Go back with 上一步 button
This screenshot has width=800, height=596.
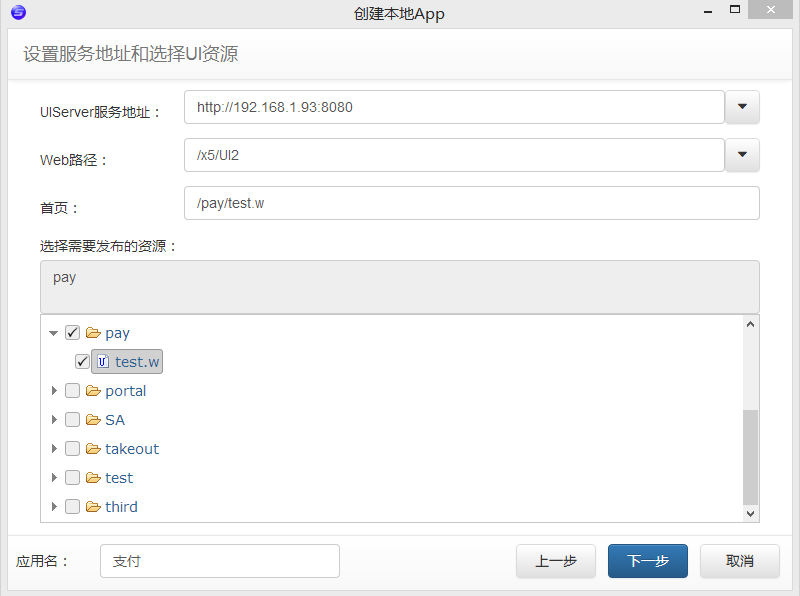tap(556, 561)
